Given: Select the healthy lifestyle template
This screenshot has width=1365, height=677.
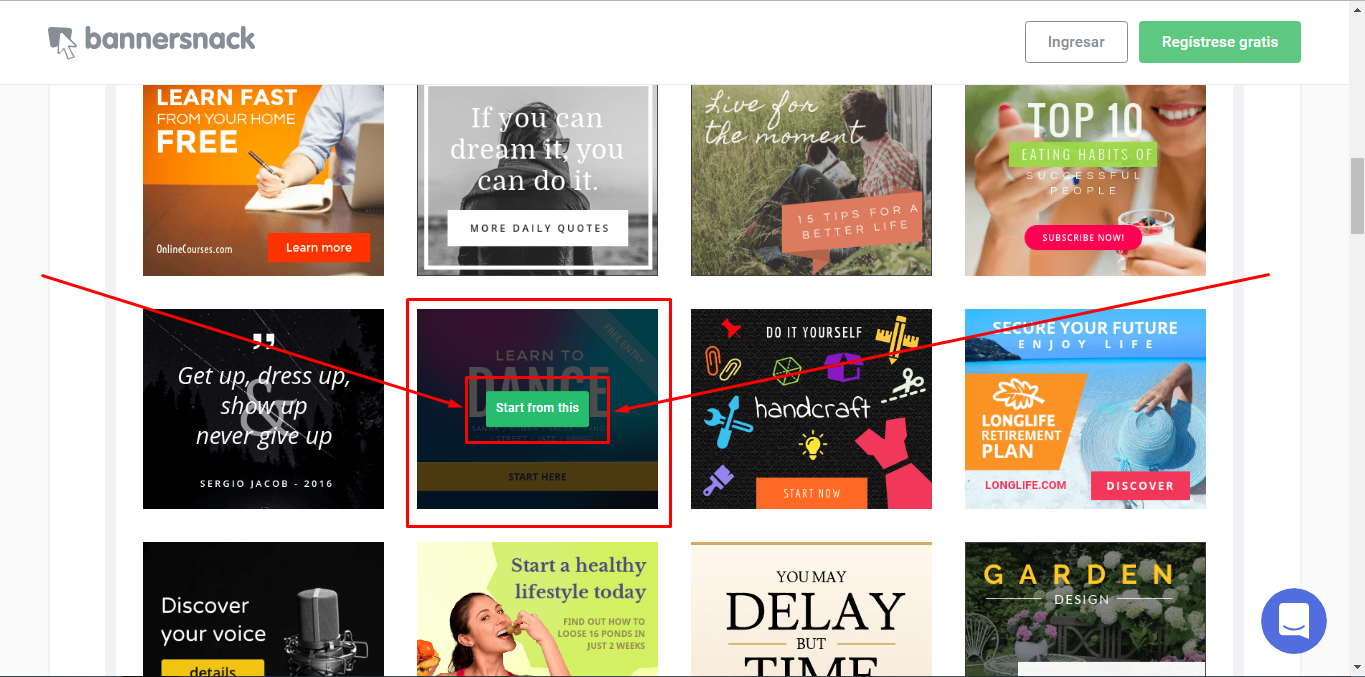Looking at the screenshot, I should click(x=537, y=609).
